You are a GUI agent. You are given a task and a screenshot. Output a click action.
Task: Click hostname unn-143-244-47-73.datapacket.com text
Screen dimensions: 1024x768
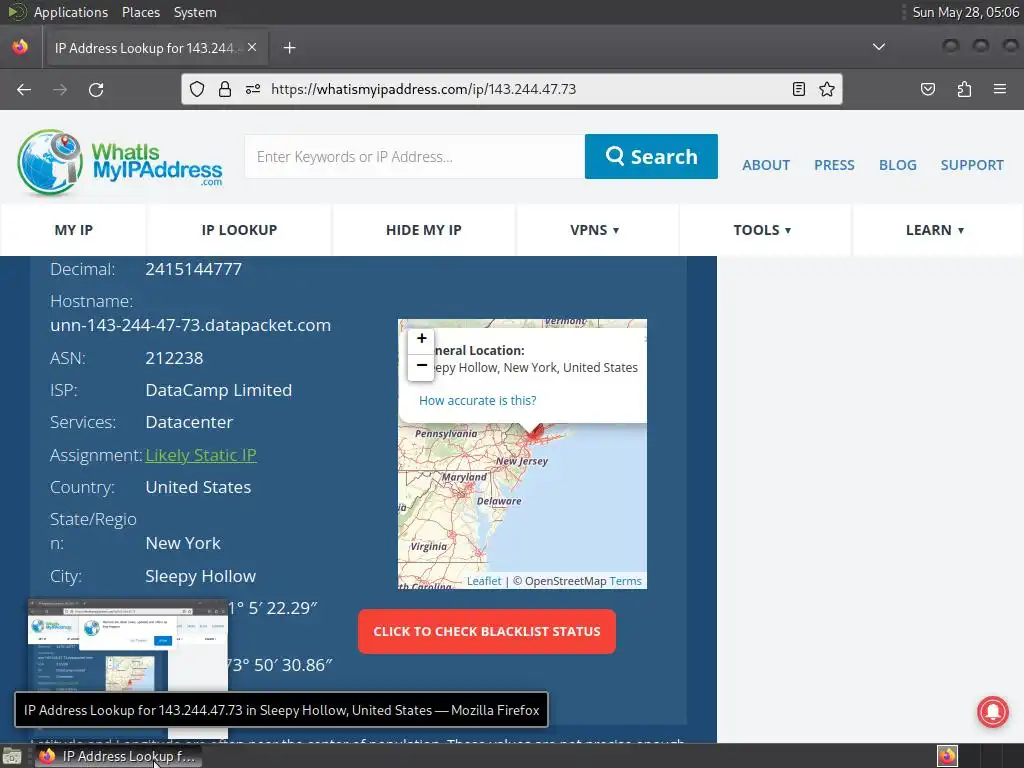191,325
